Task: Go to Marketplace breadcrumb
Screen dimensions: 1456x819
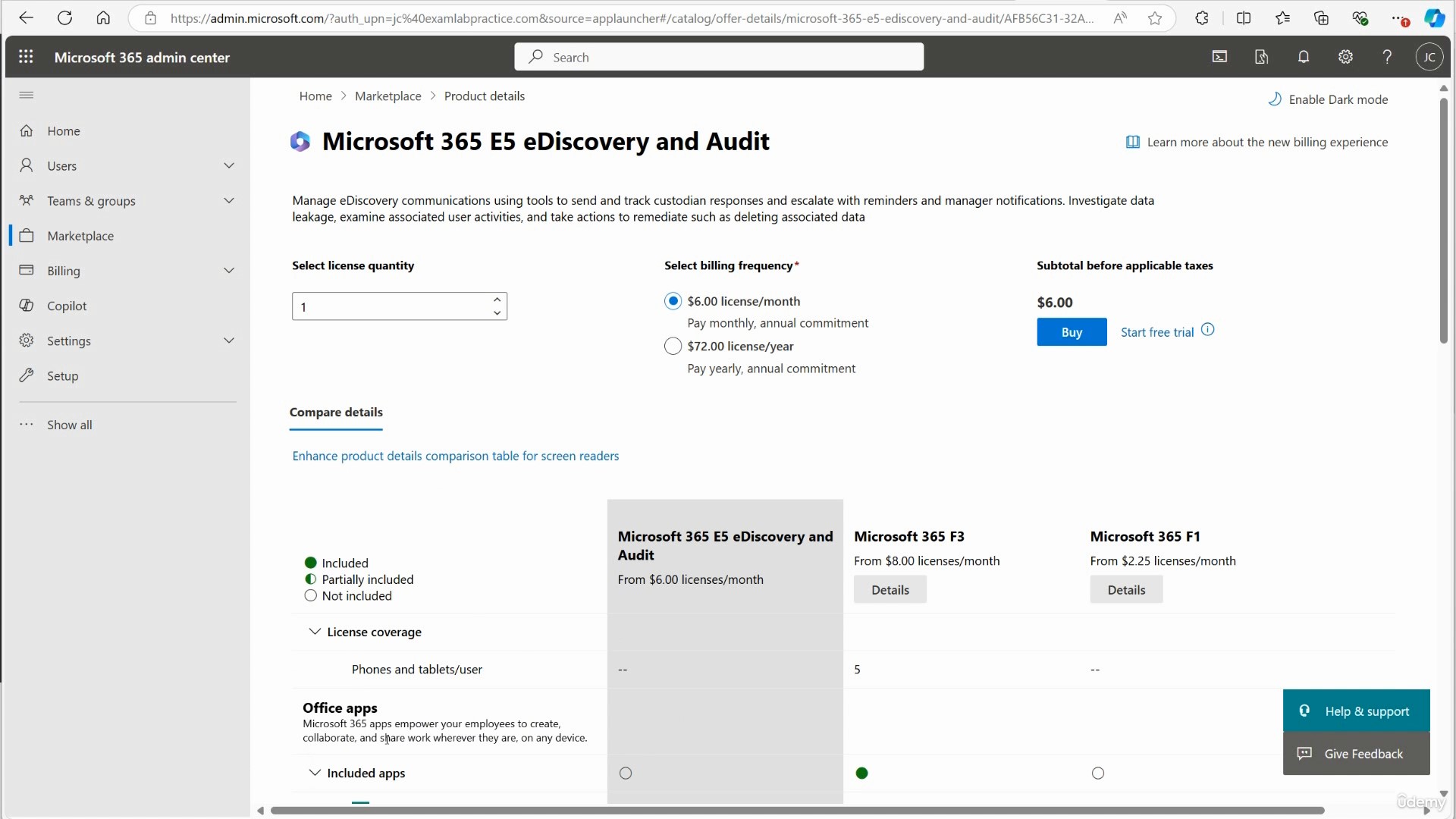Action: tap(388, 96)
